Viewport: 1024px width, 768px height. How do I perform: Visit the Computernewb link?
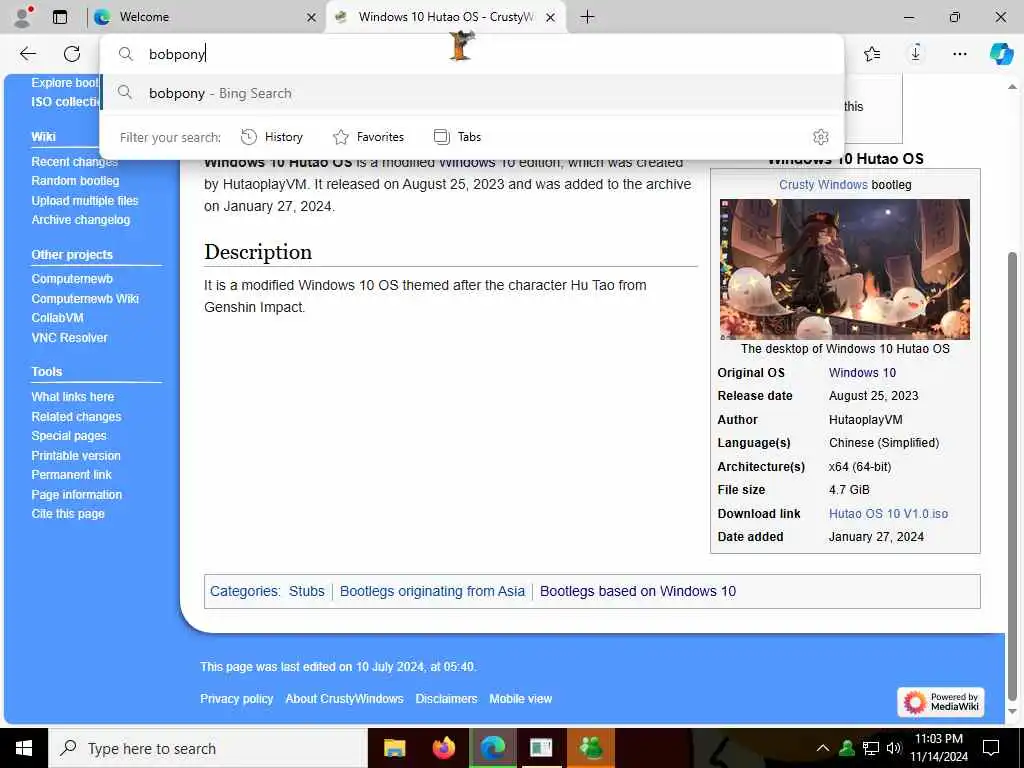coord(72,279)
